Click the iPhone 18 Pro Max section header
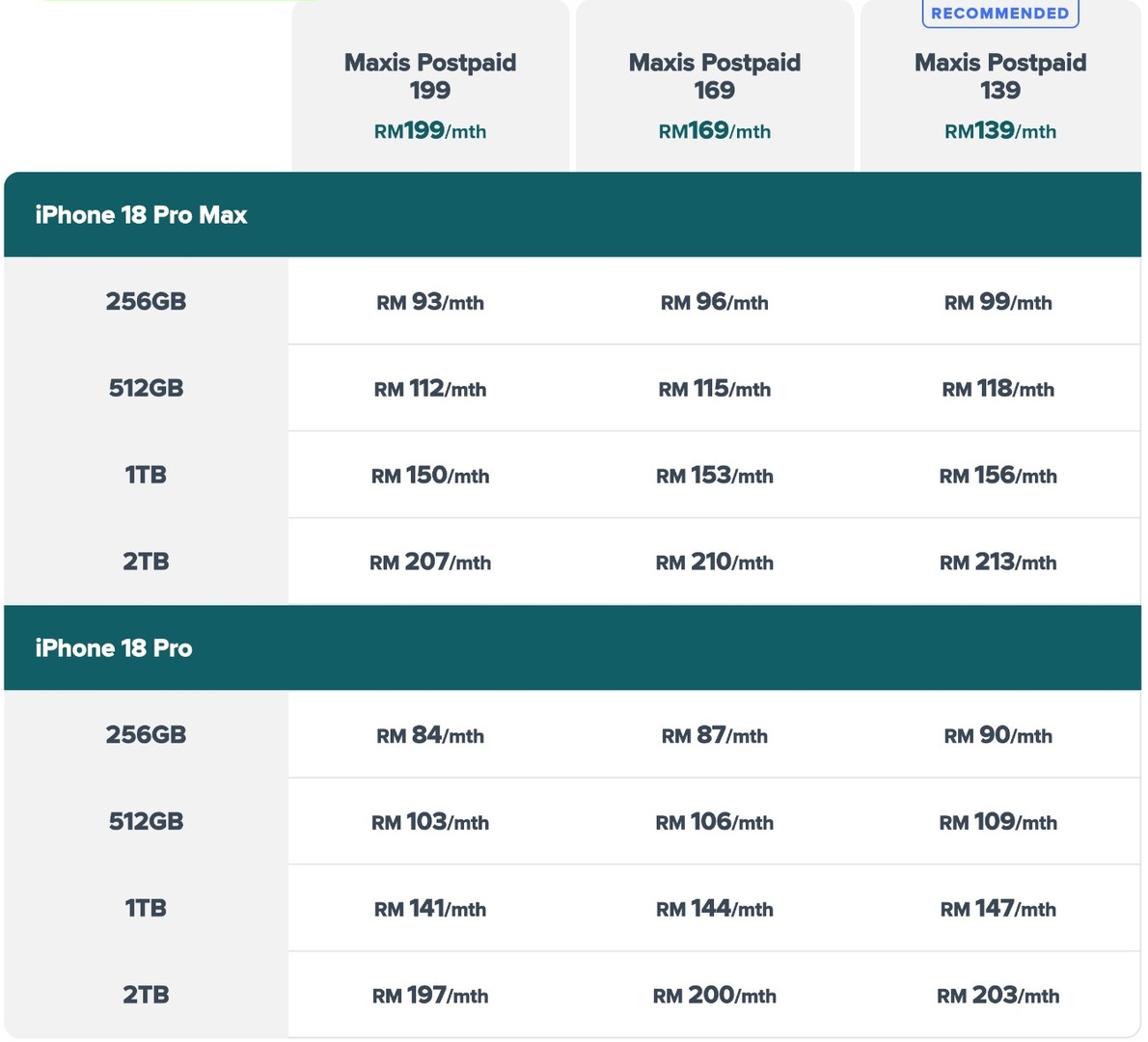Viewport: 1148px width, 1042px height. click(x=572, y=214)
